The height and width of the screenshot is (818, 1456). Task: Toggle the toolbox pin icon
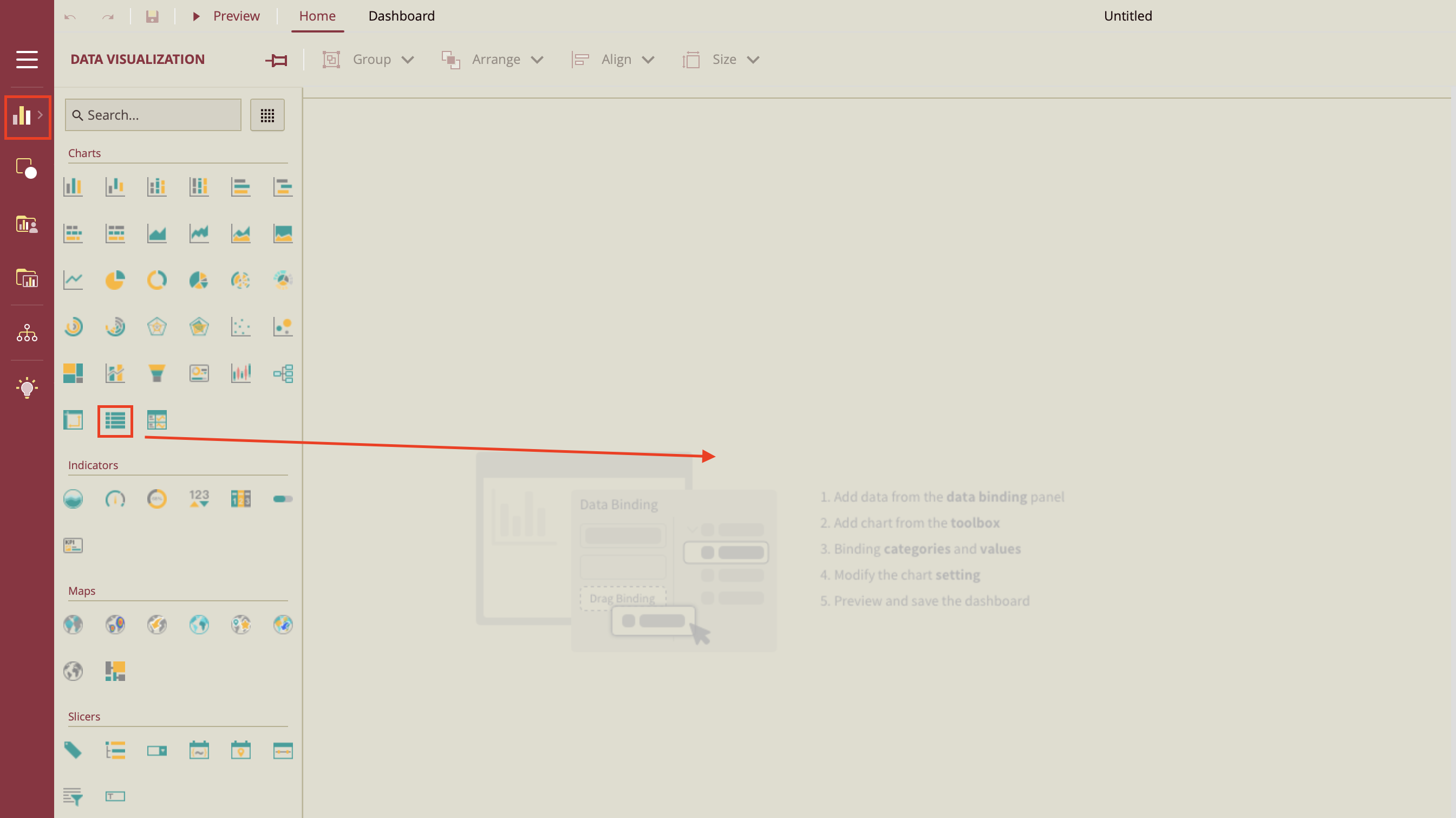[276, 60]
